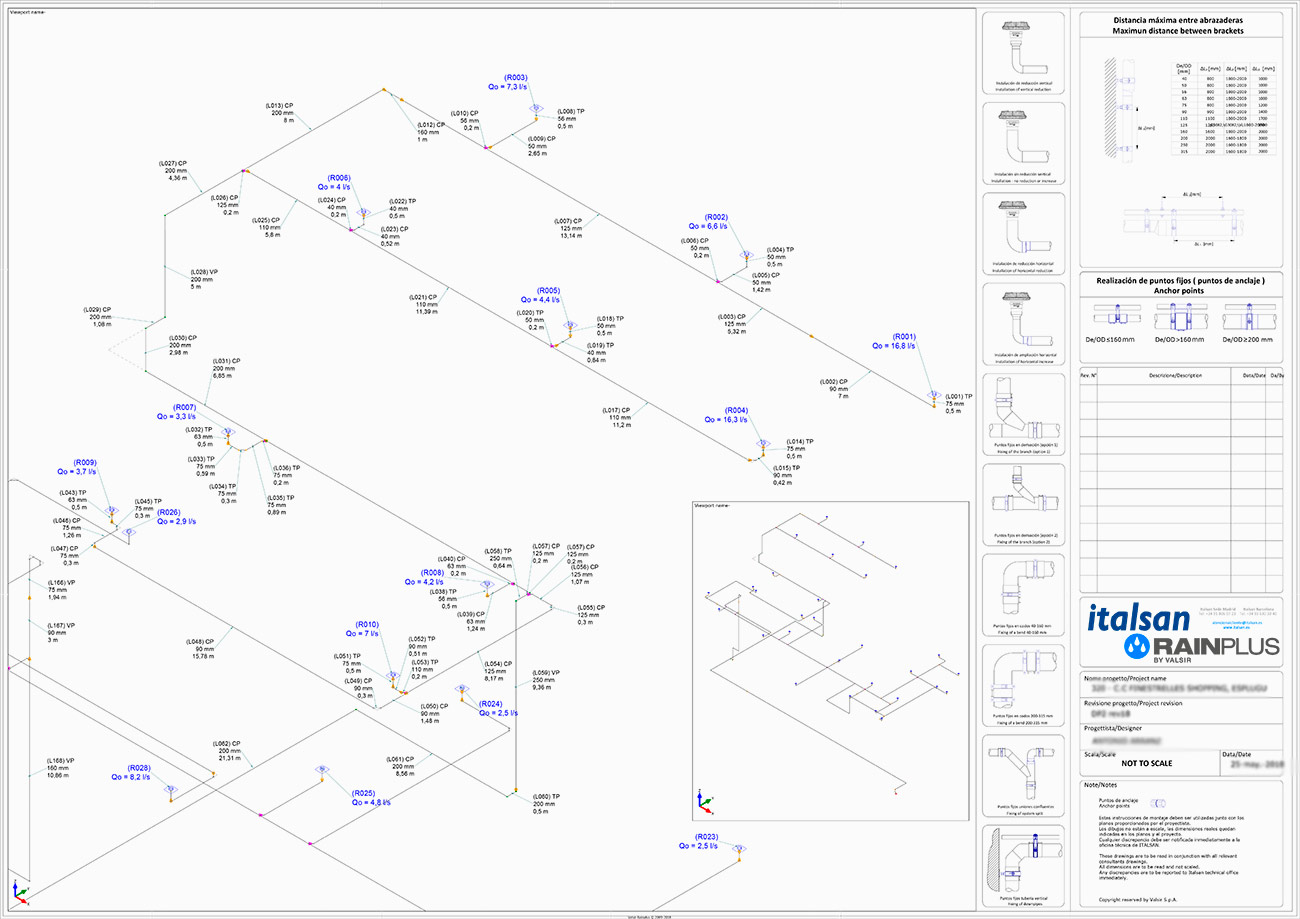Select the NOT TO SCALE text
1300x919 pixels.
1149,763
